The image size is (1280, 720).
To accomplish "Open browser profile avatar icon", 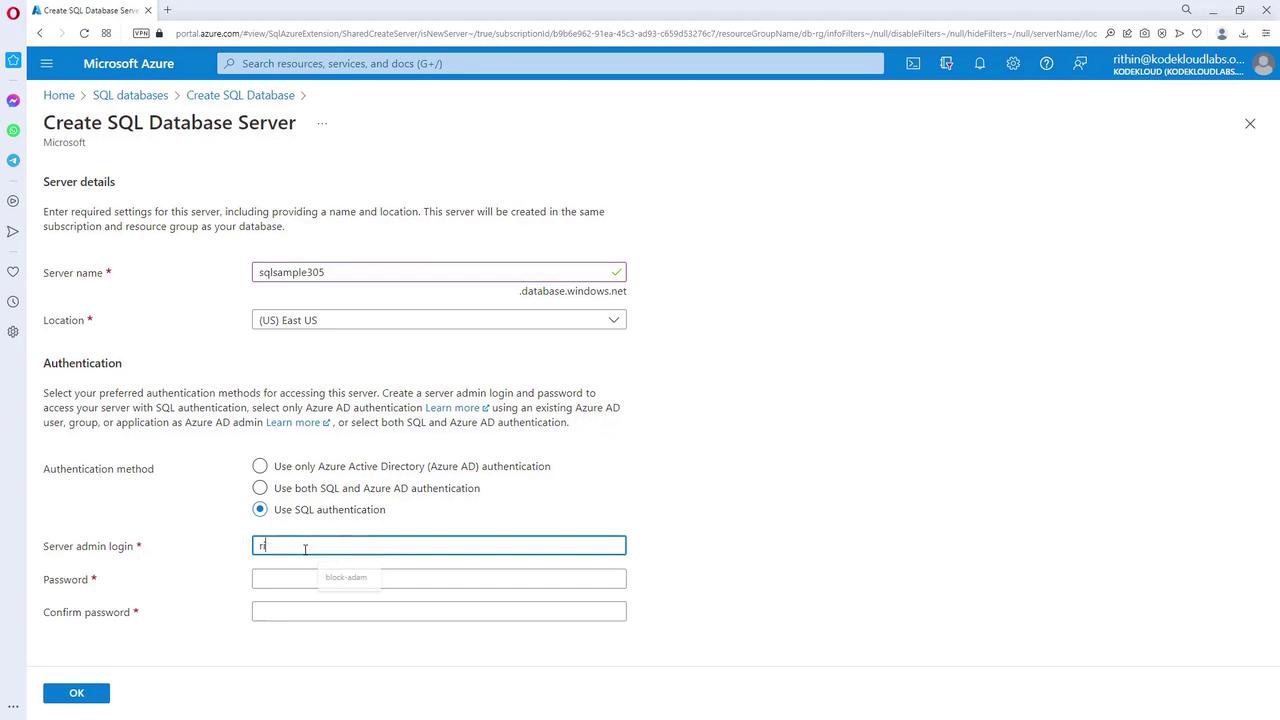I will click(1221, 33).
